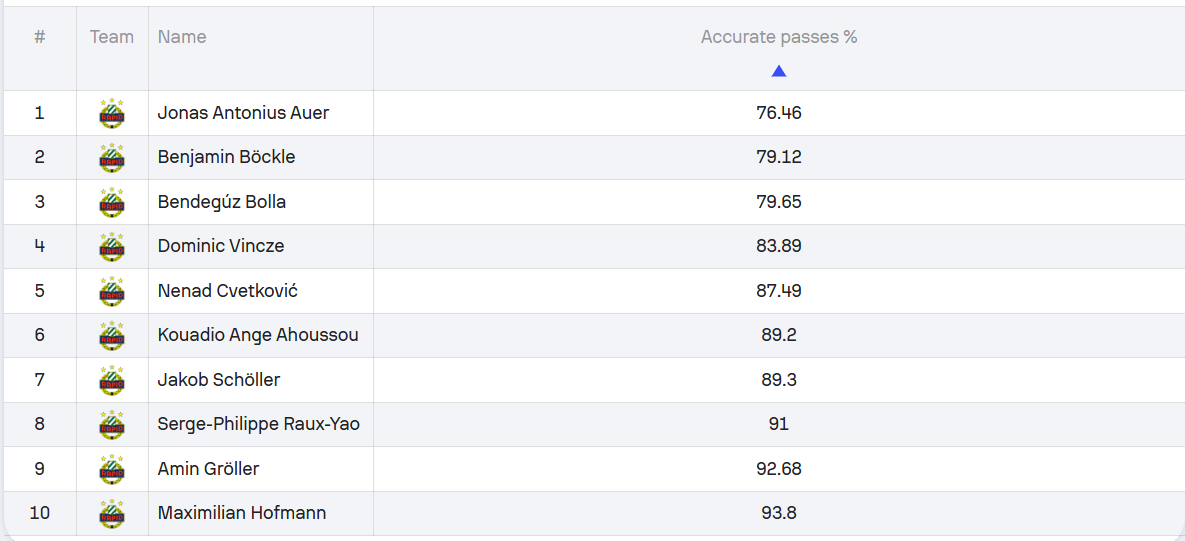Click the team logo in Benjamin Böckle's row

pos(112,158)
